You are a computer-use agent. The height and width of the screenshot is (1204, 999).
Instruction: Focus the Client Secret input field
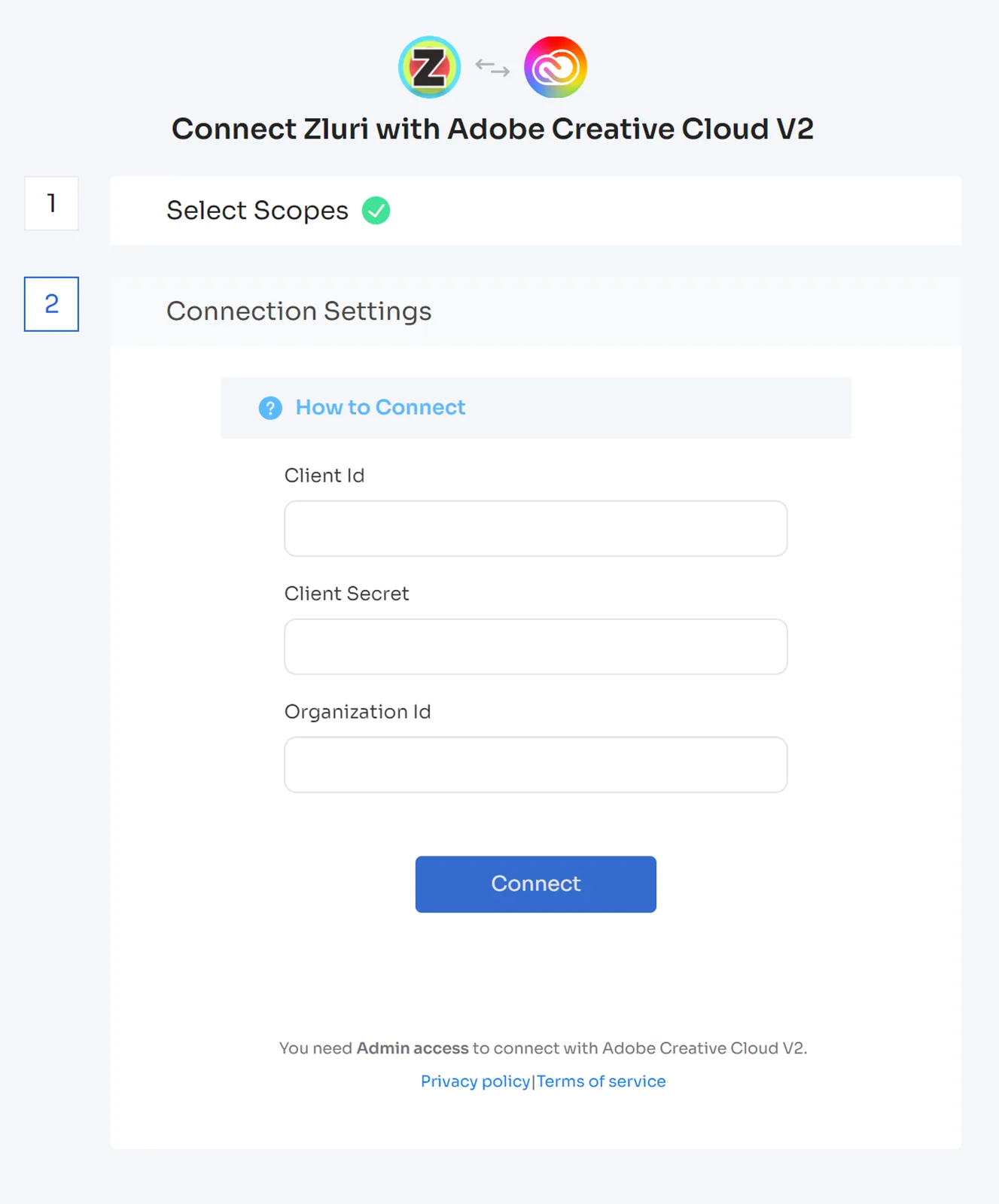point(535,646)
